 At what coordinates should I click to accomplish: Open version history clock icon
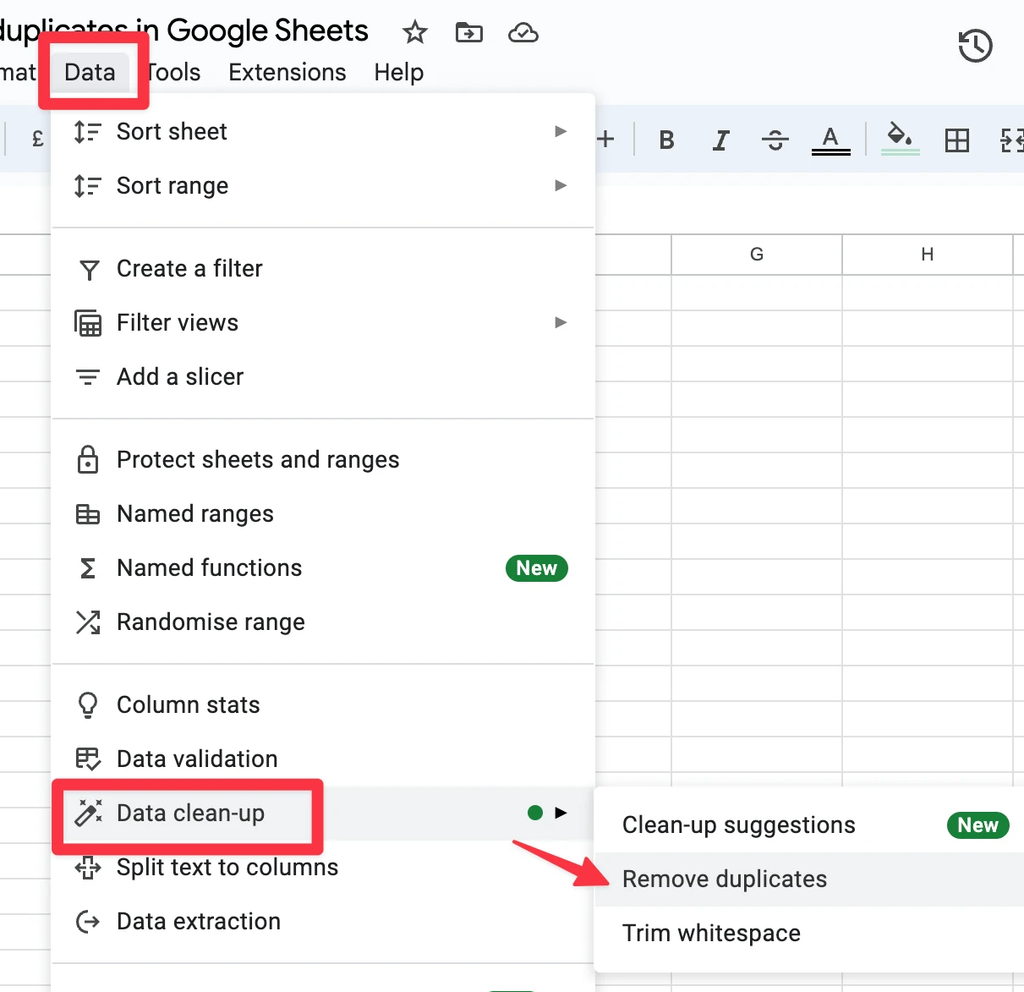975,46
